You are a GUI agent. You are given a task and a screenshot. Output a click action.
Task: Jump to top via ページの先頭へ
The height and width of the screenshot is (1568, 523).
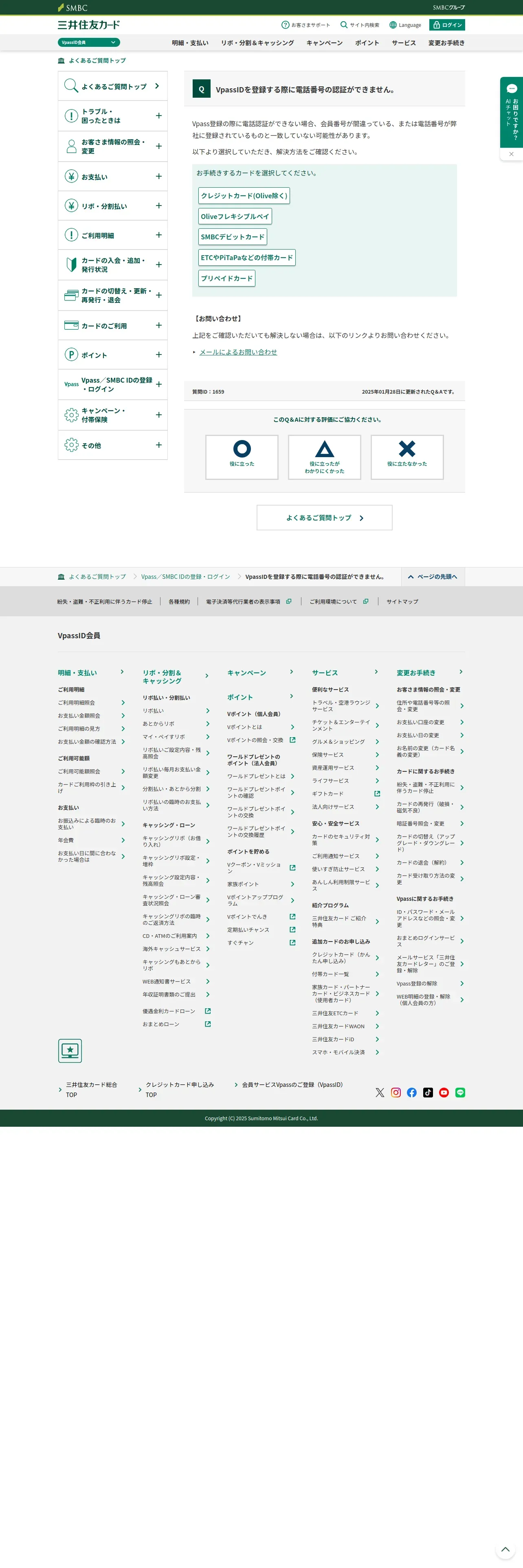(433, 576)
